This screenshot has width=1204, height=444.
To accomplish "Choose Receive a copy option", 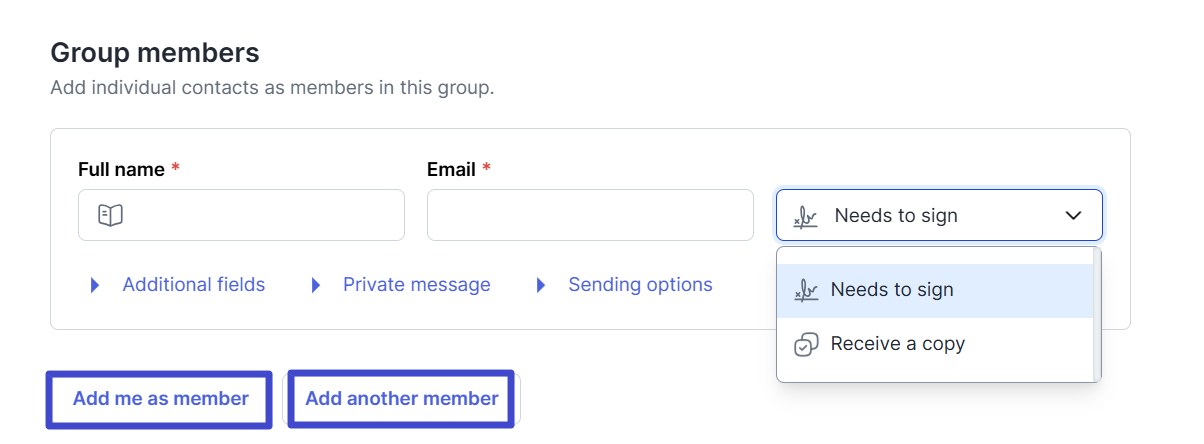I will [x=897, y=344].
